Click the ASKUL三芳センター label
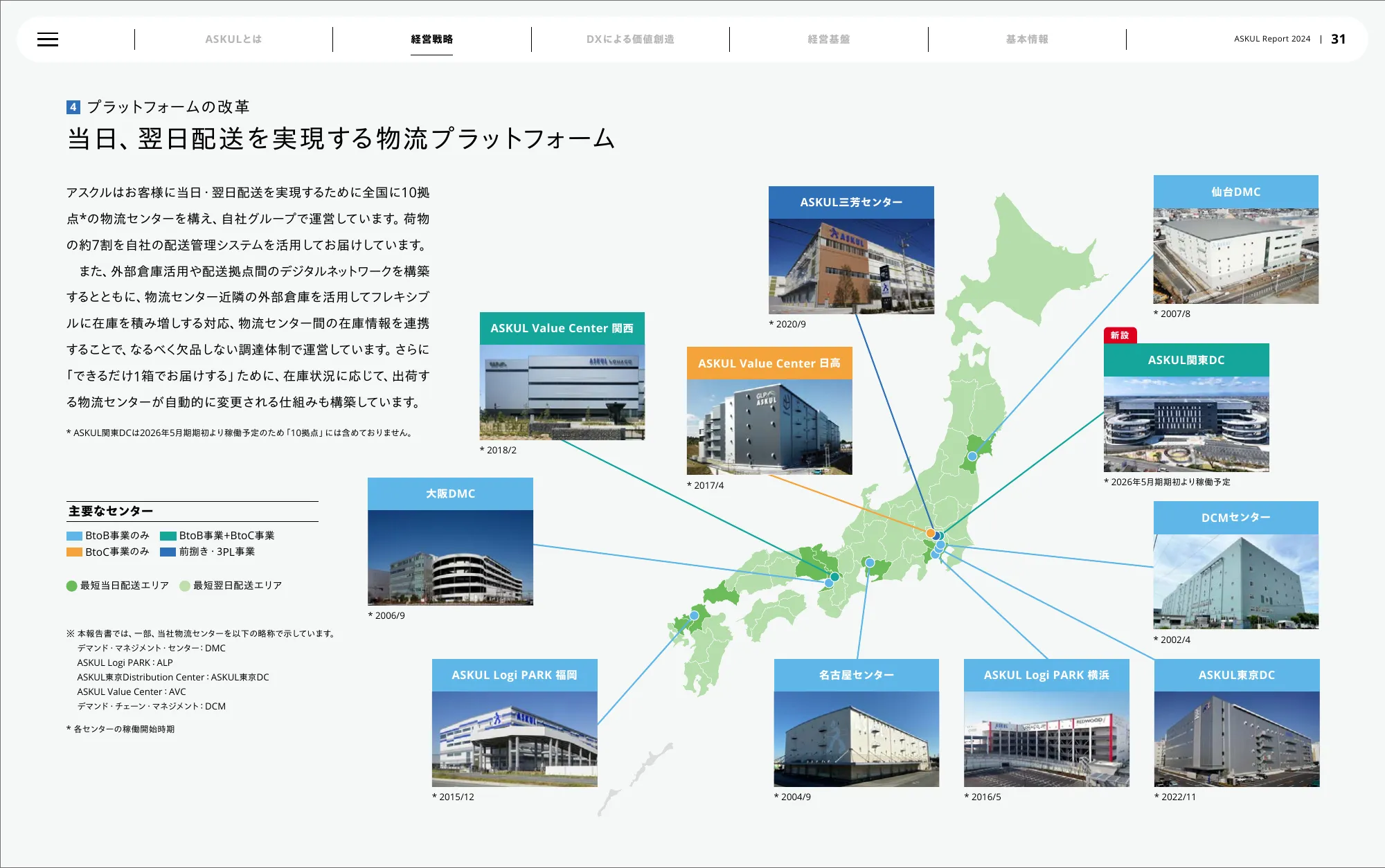 point(851,202)
